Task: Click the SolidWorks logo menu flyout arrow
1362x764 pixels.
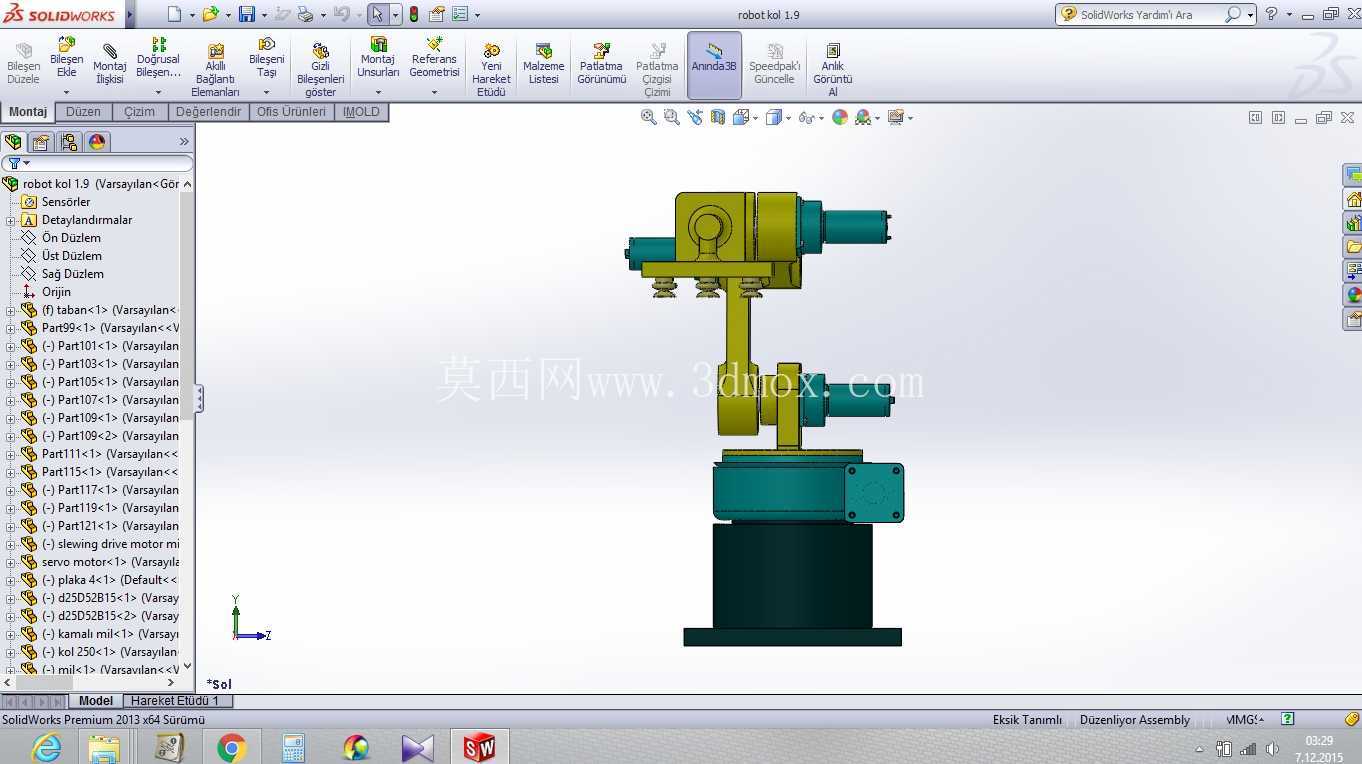Action: pos(131,15)
